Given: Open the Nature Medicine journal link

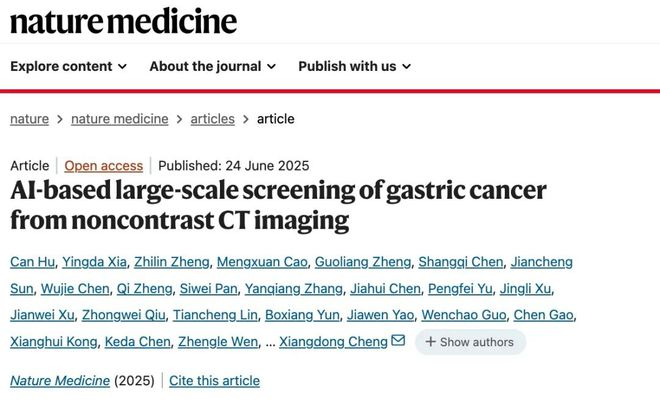Looking at the screenshot, I should click(59, 381).
